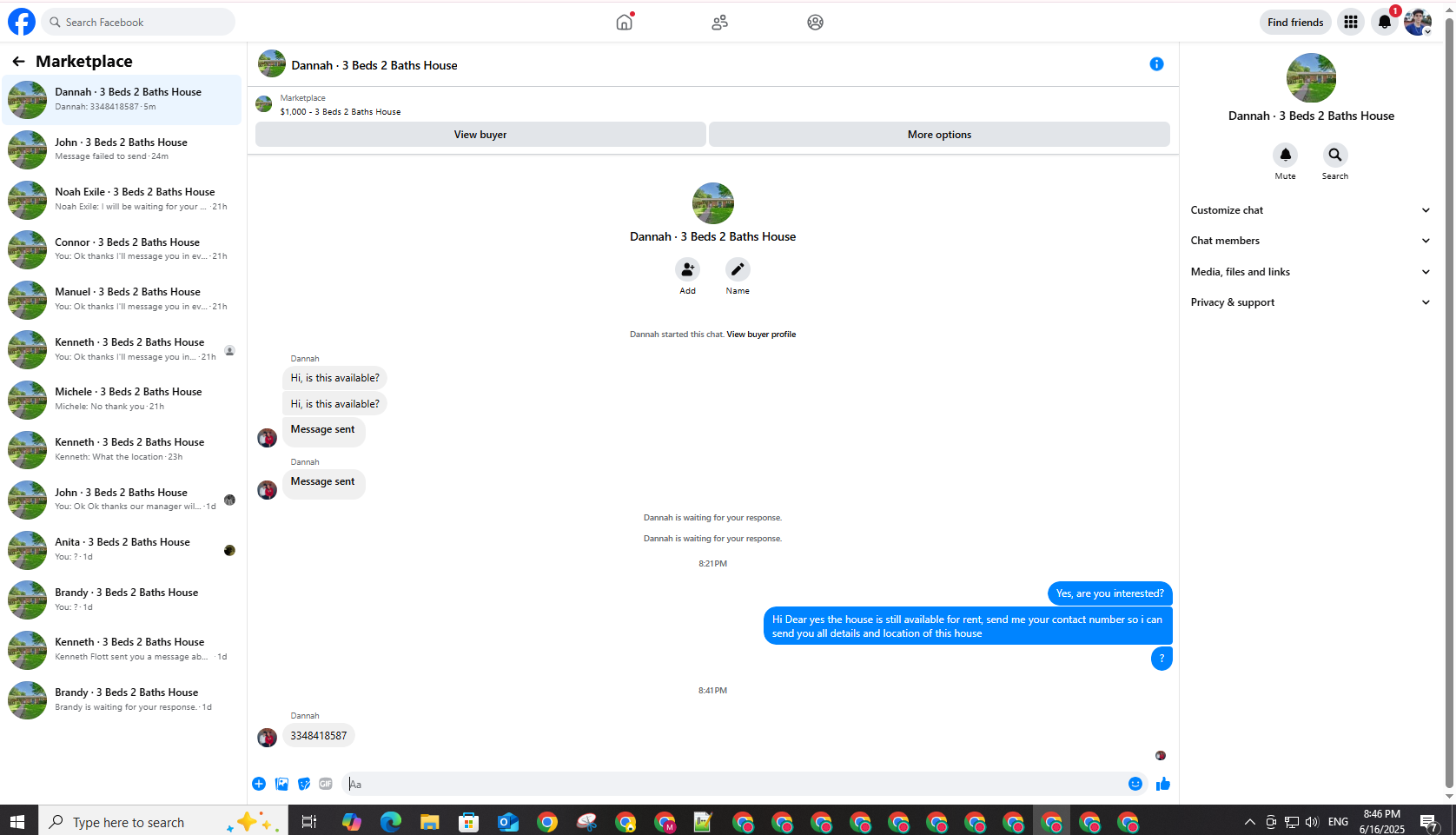This screenshot has height=835, width=1456.
Task: Click the Search Facebook field
Action: [138, 22]
